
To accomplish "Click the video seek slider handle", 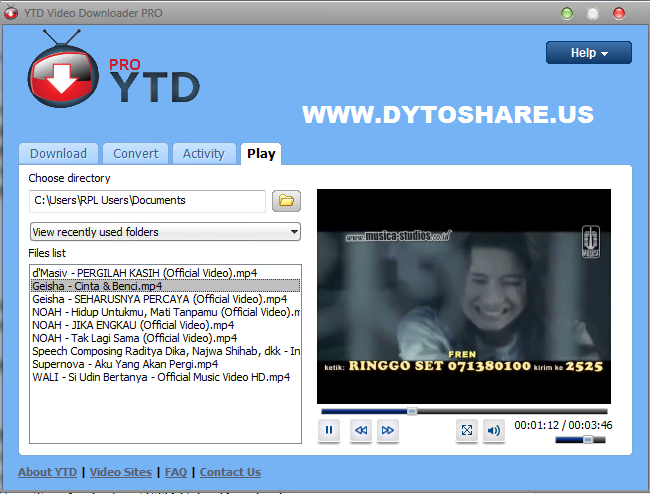I will coord(412,411).
